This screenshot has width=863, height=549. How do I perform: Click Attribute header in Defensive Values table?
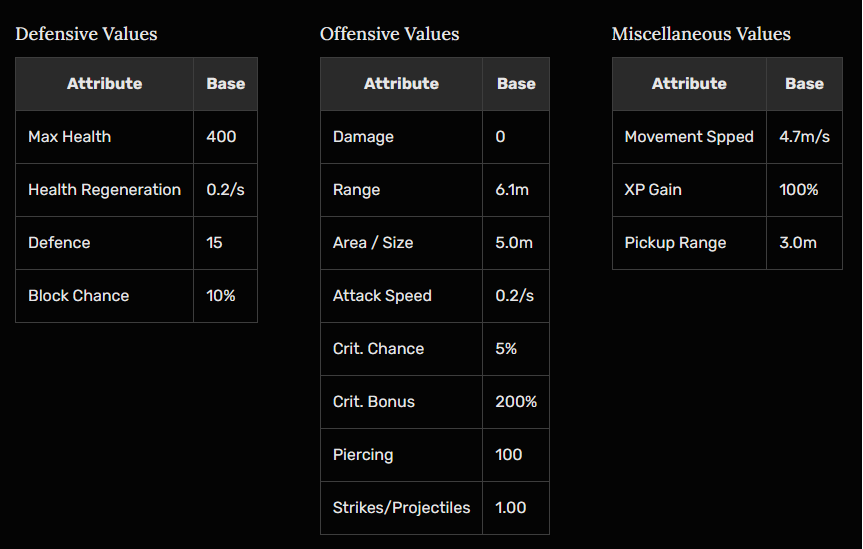pyautogui.click(x=105, y=84)
